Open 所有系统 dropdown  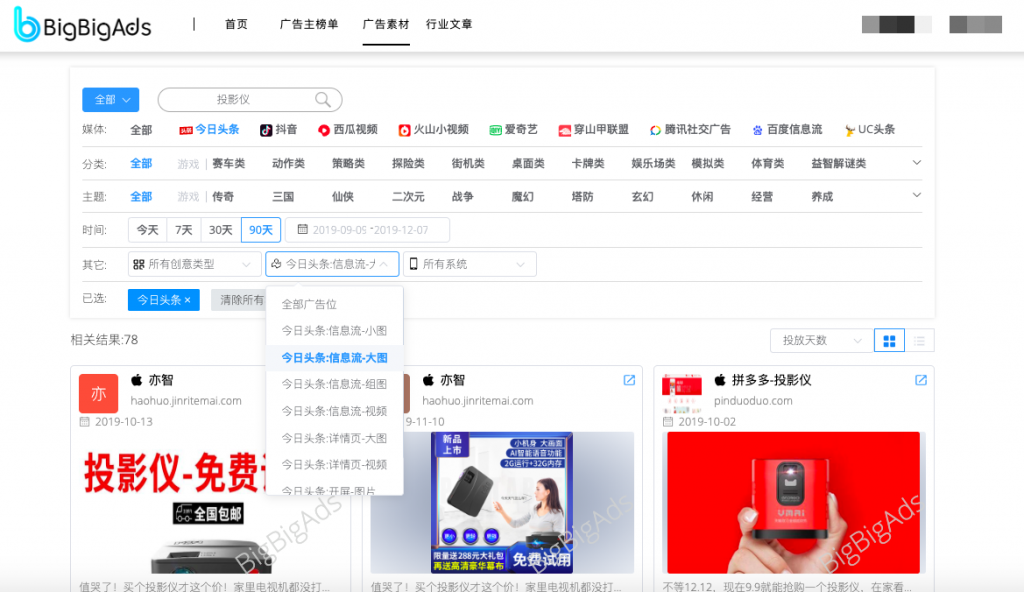(470, 264)
